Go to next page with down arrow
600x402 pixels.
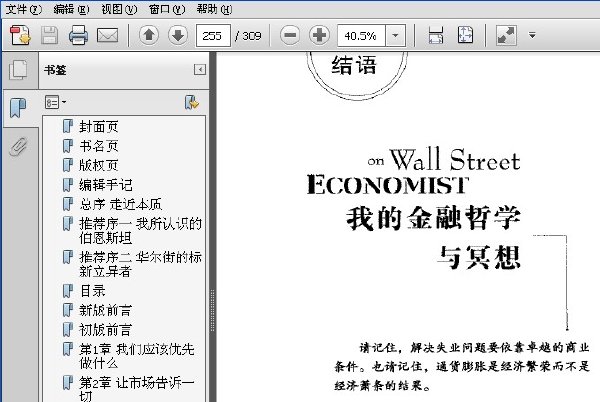pos(178,36)
